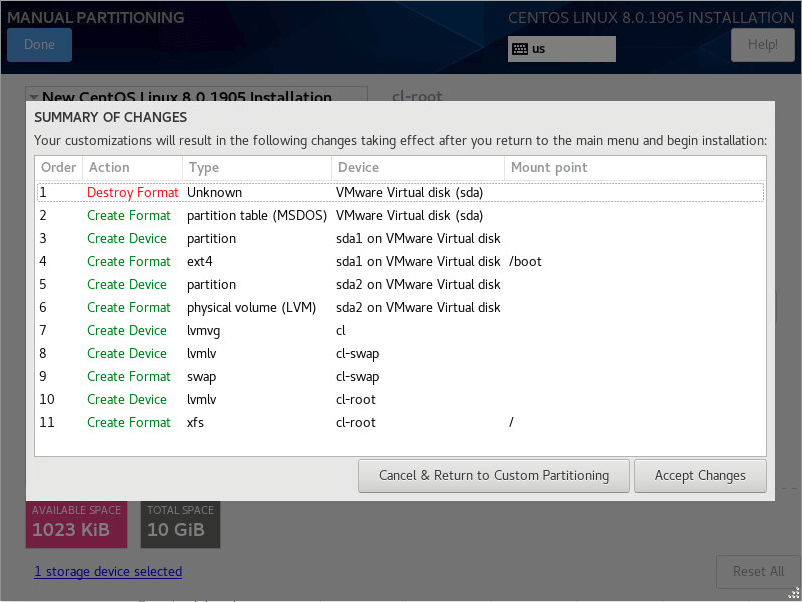
Task: Click the Type column header
Action: (x=204, y=168)
